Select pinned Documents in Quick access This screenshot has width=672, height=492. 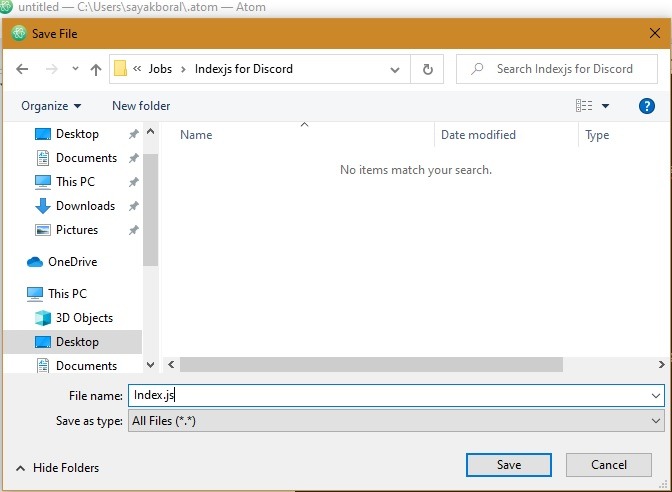86,158
